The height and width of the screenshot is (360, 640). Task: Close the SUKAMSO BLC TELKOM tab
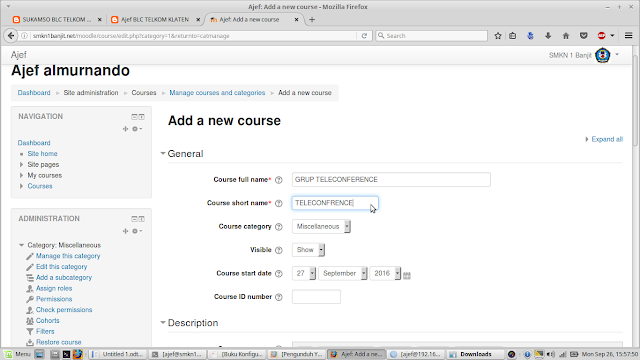(100, 20)
